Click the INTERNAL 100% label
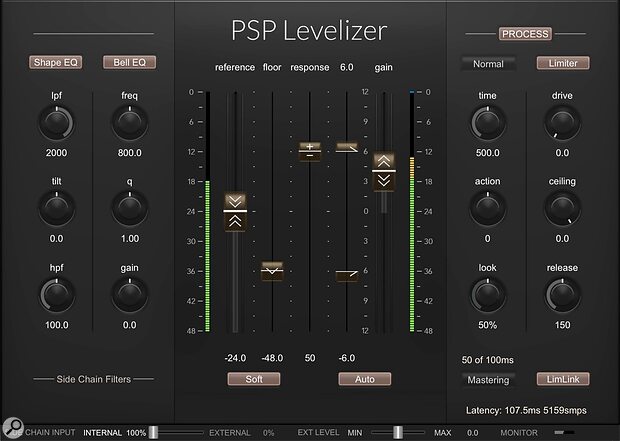The width and height of the screenshot is (620, 441). (114, 433)
